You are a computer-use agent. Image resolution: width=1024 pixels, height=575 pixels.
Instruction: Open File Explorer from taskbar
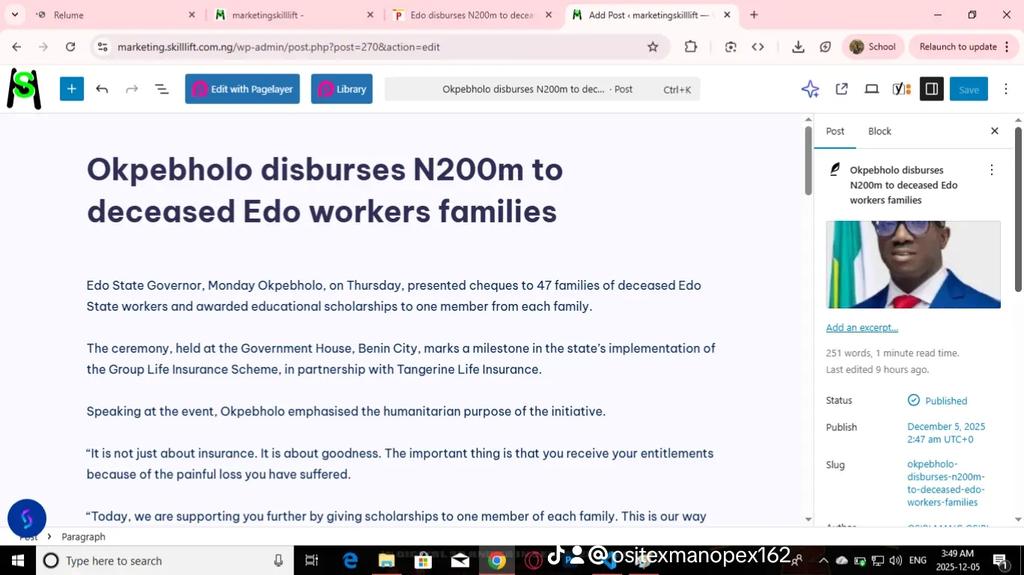(x=387, y=561)
